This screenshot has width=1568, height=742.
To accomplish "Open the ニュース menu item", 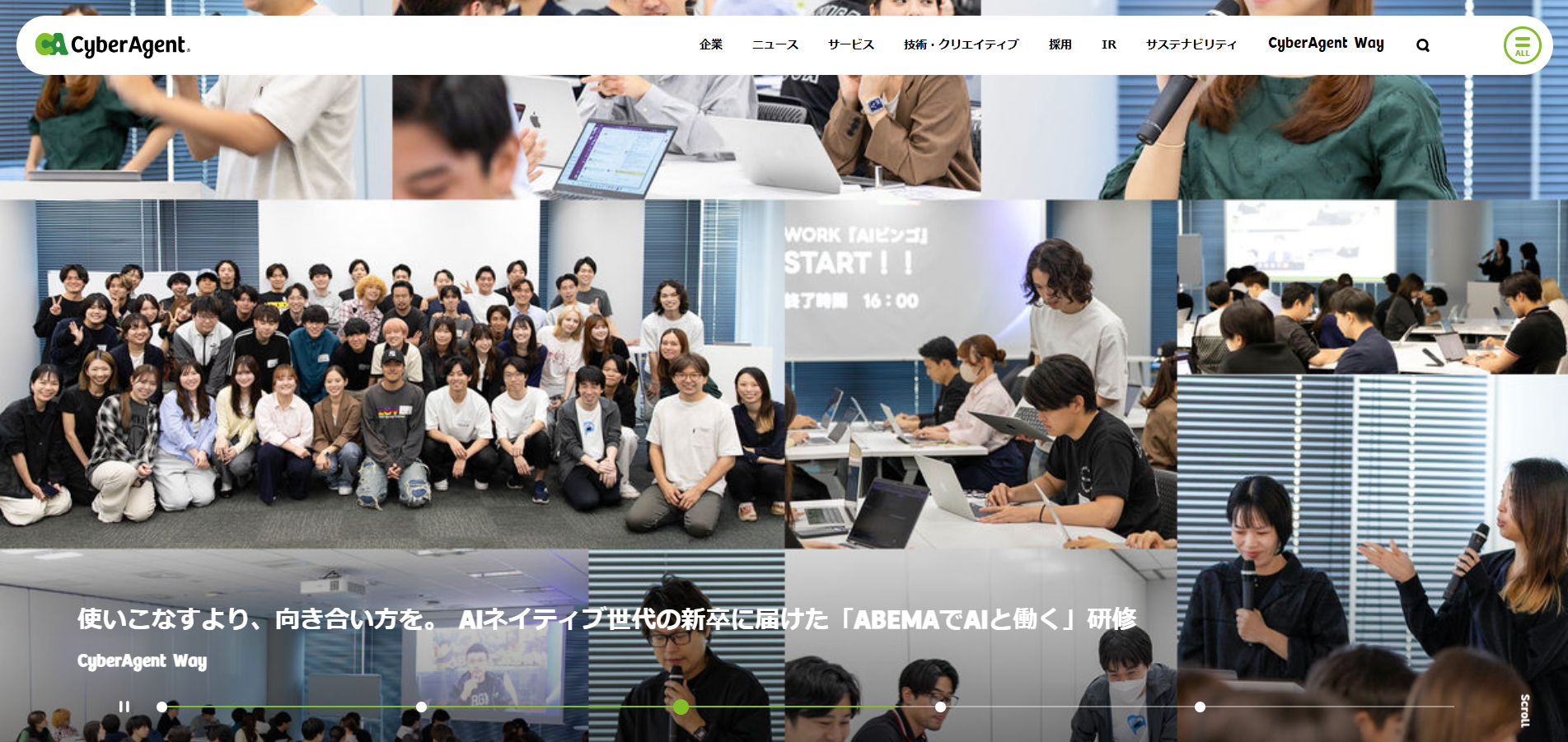I will [x=775, y=44].
